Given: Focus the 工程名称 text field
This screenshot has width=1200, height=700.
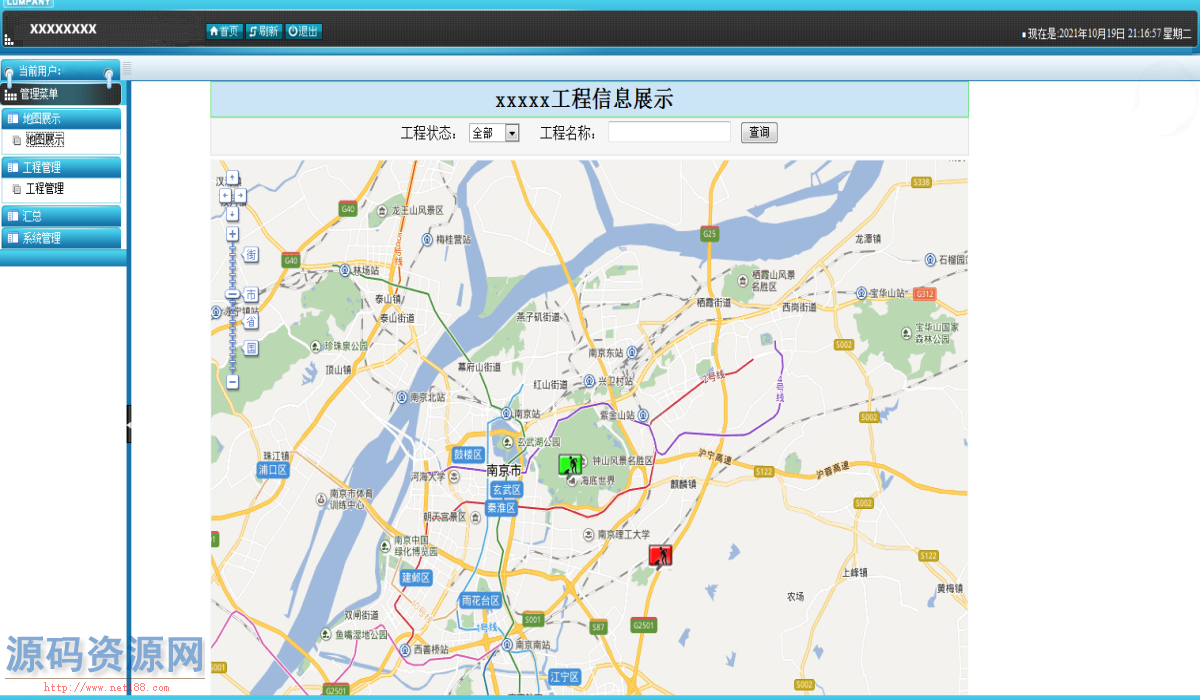Looking at the screenshot, I should point(669,133).
